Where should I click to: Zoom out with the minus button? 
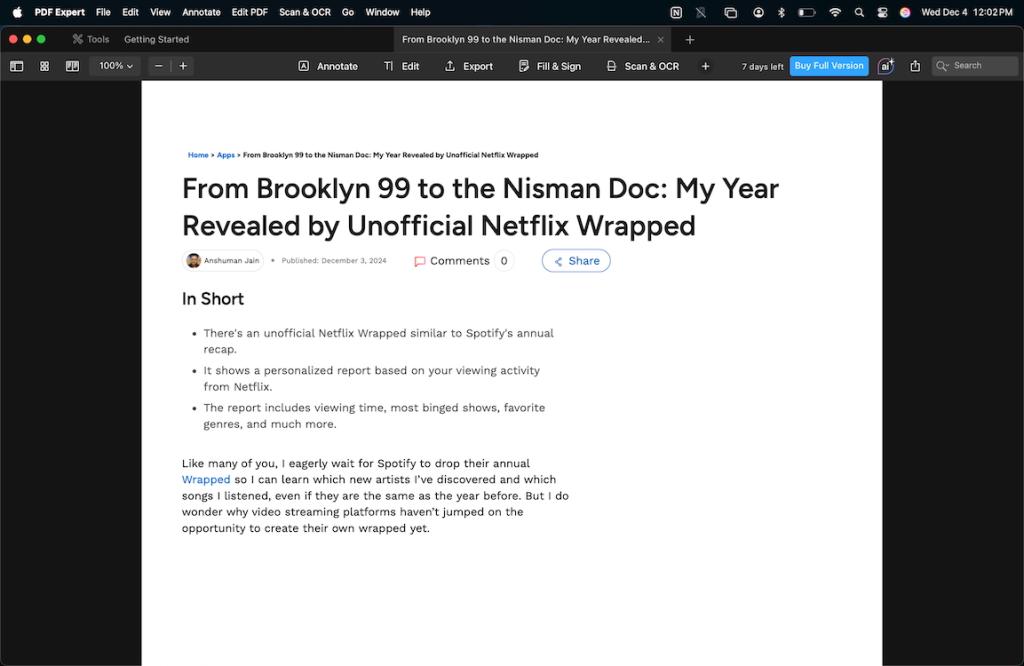tap(159, 66)
